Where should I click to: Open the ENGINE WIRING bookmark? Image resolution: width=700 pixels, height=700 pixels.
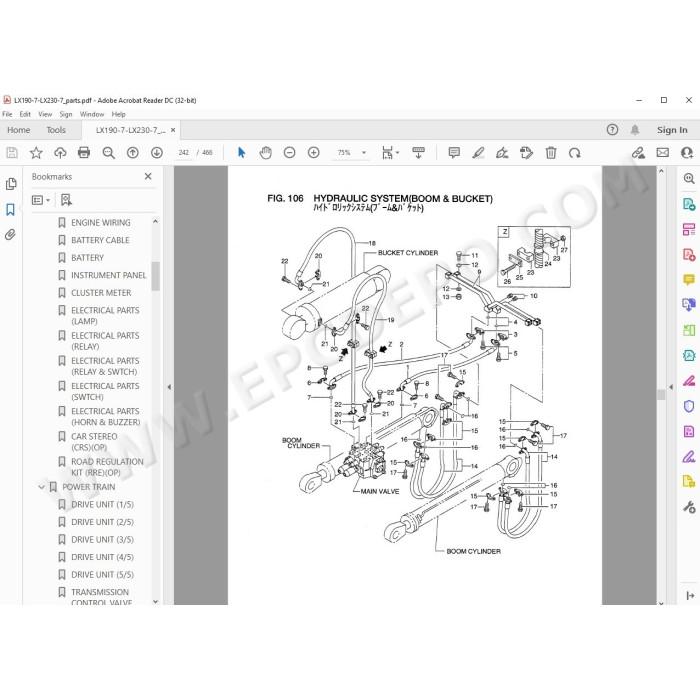[x=101, y=222]
